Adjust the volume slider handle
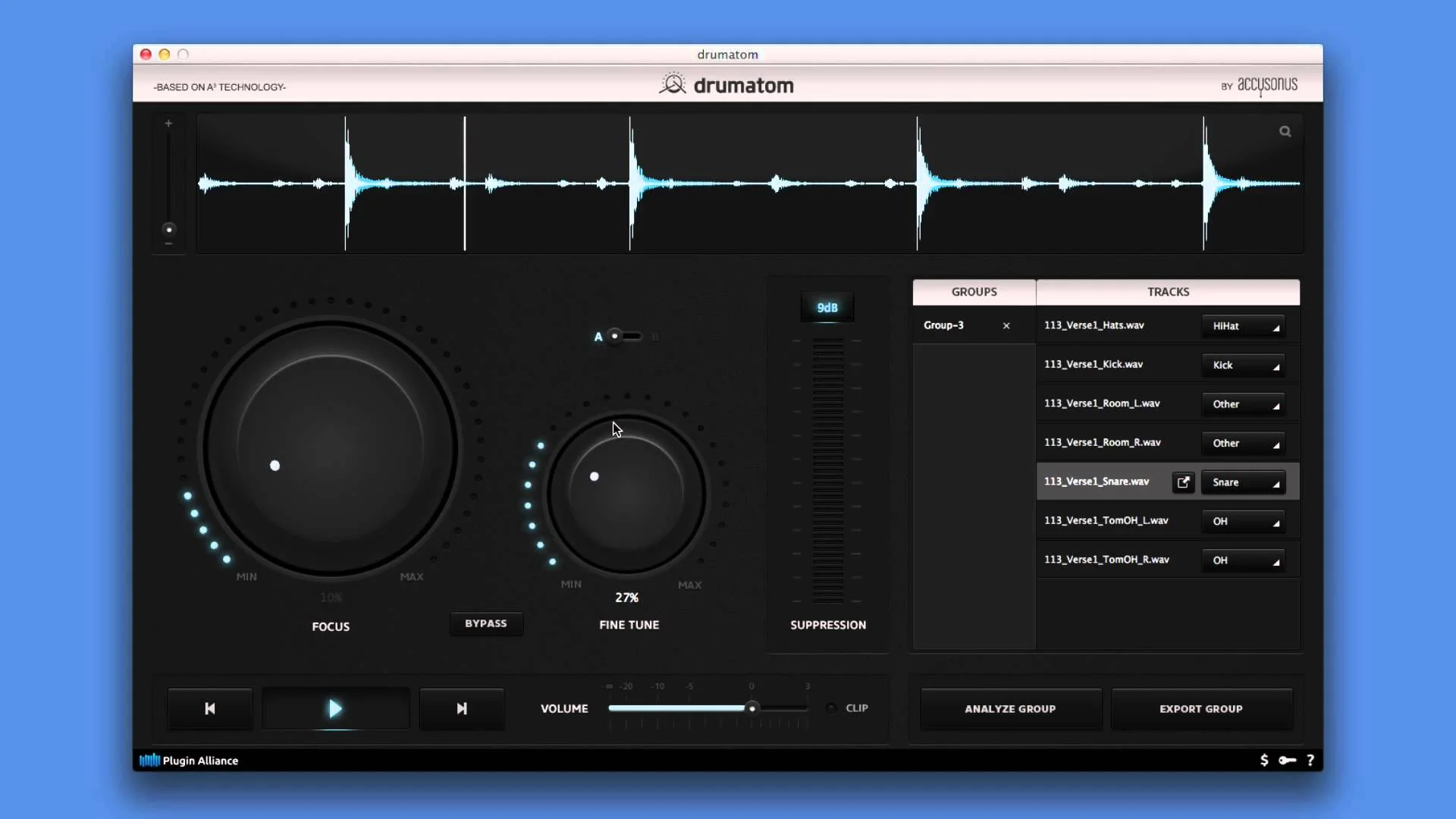Screen dimensions: 1456x819 [x=752, y=708]
